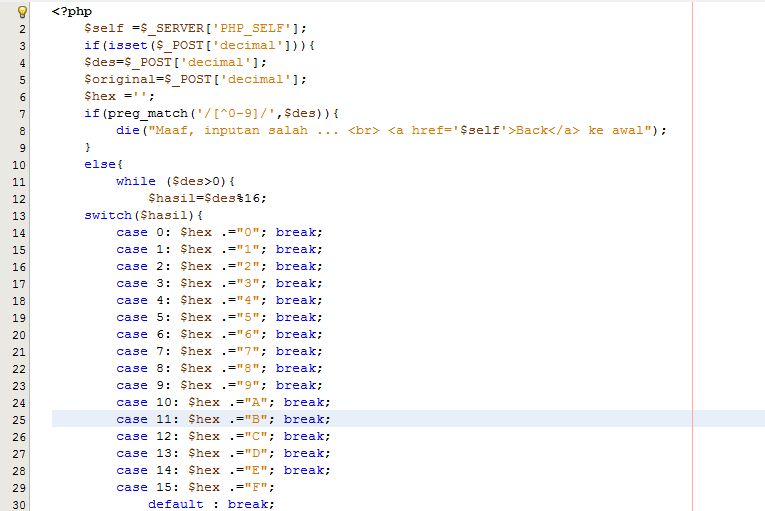Click the case 13 "D" line

coord(223,453)
